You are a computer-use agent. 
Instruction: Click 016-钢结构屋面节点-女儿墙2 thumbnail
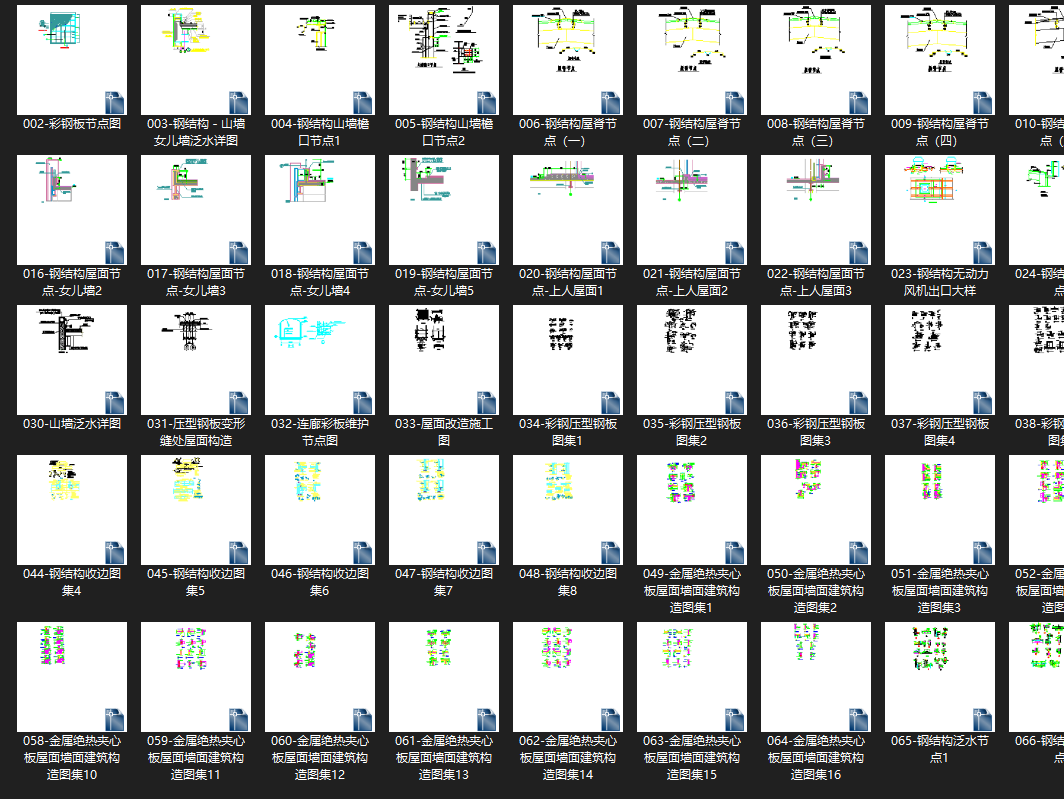72,210
